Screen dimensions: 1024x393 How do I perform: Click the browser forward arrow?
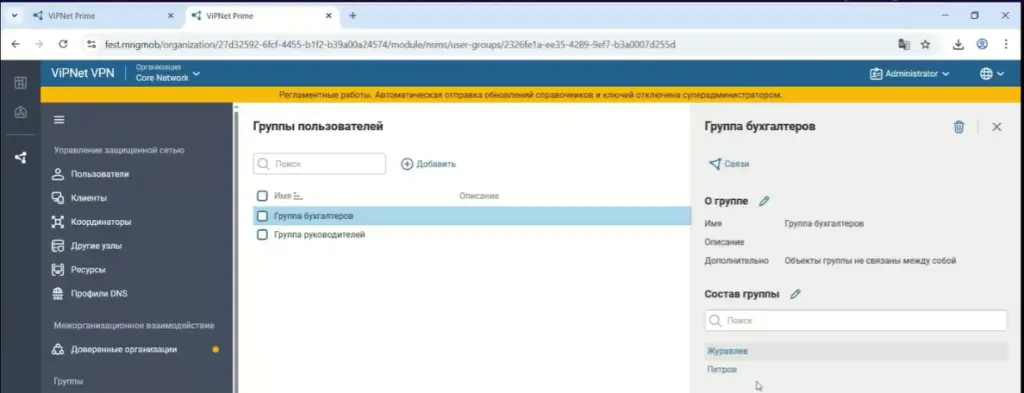point(39,44)
